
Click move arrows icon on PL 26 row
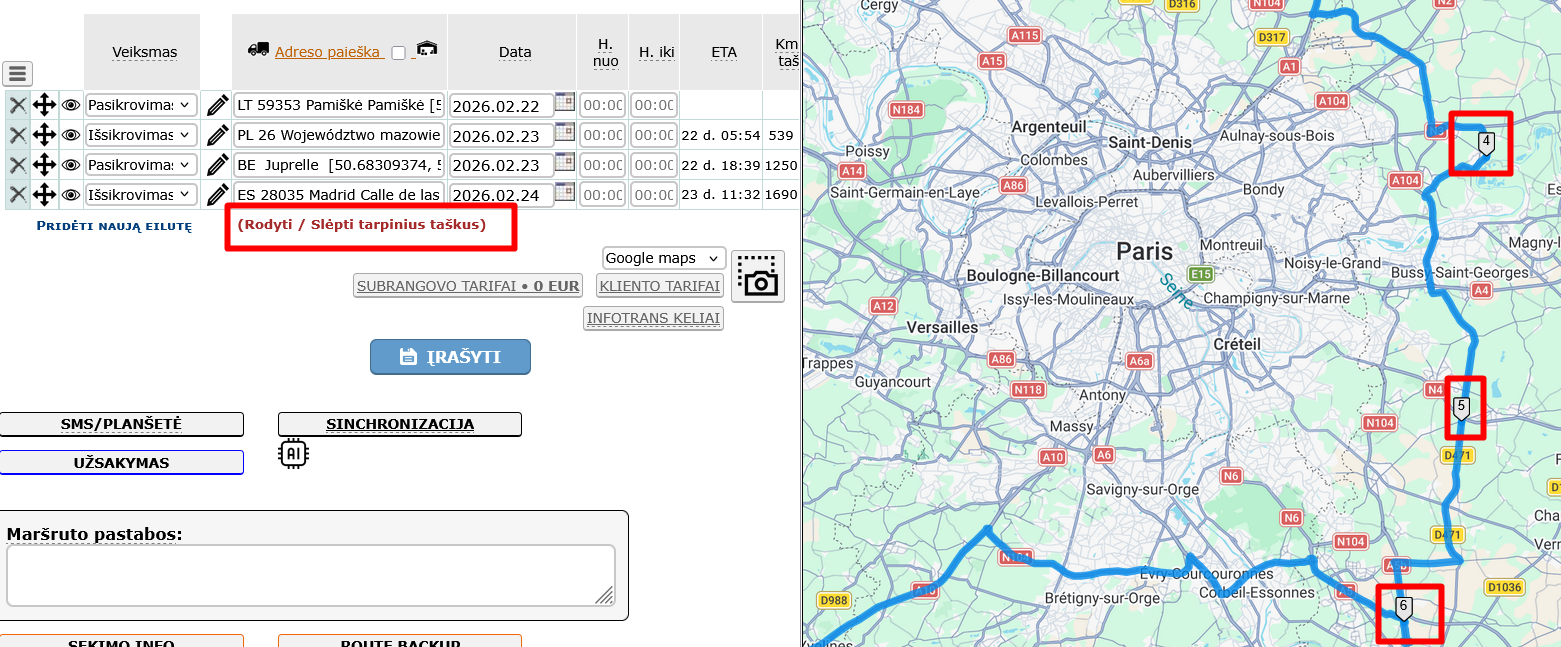coord(44,135)
